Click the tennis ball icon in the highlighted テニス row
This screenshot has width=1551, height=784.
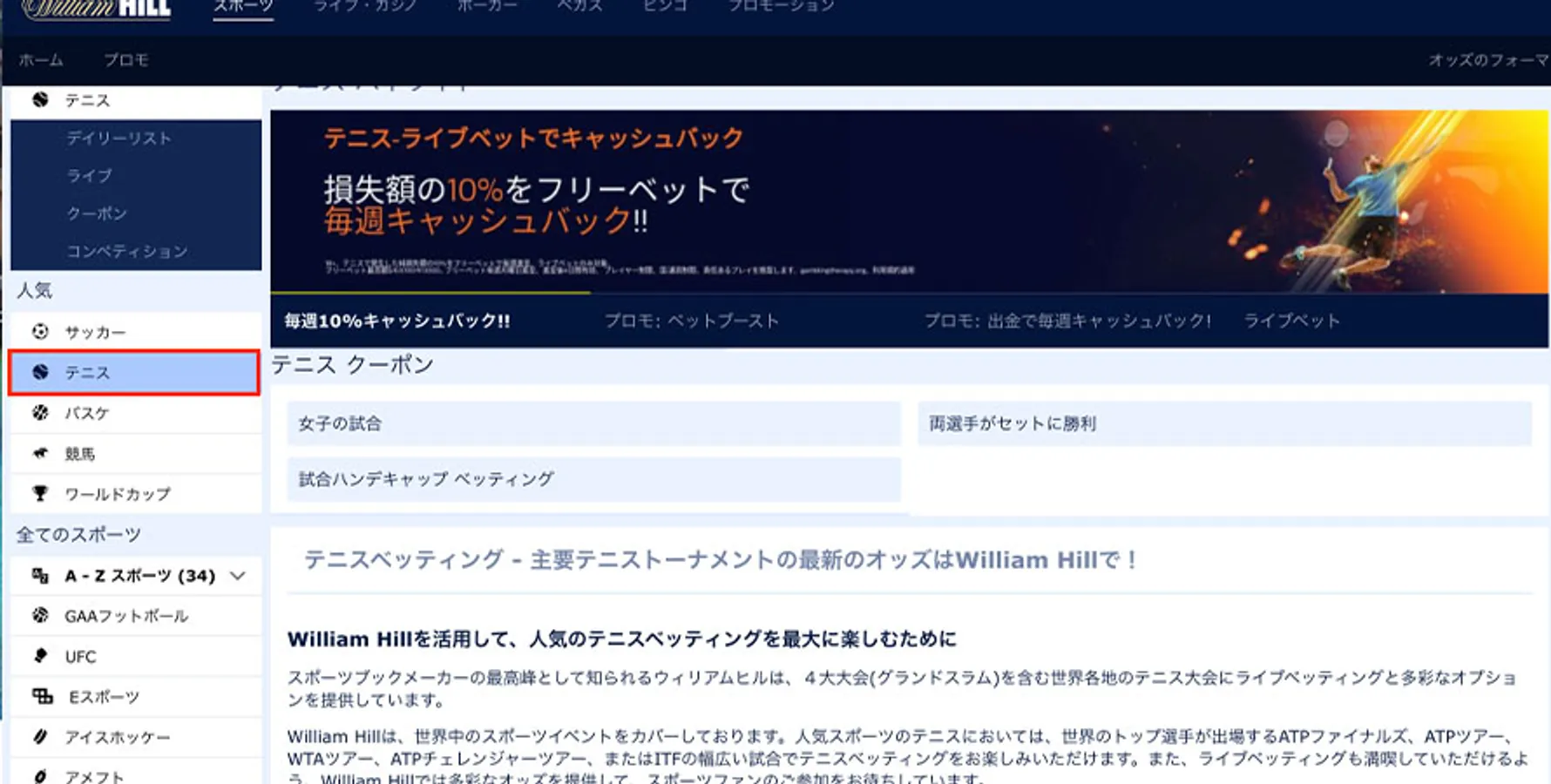[x=40, y=372]
